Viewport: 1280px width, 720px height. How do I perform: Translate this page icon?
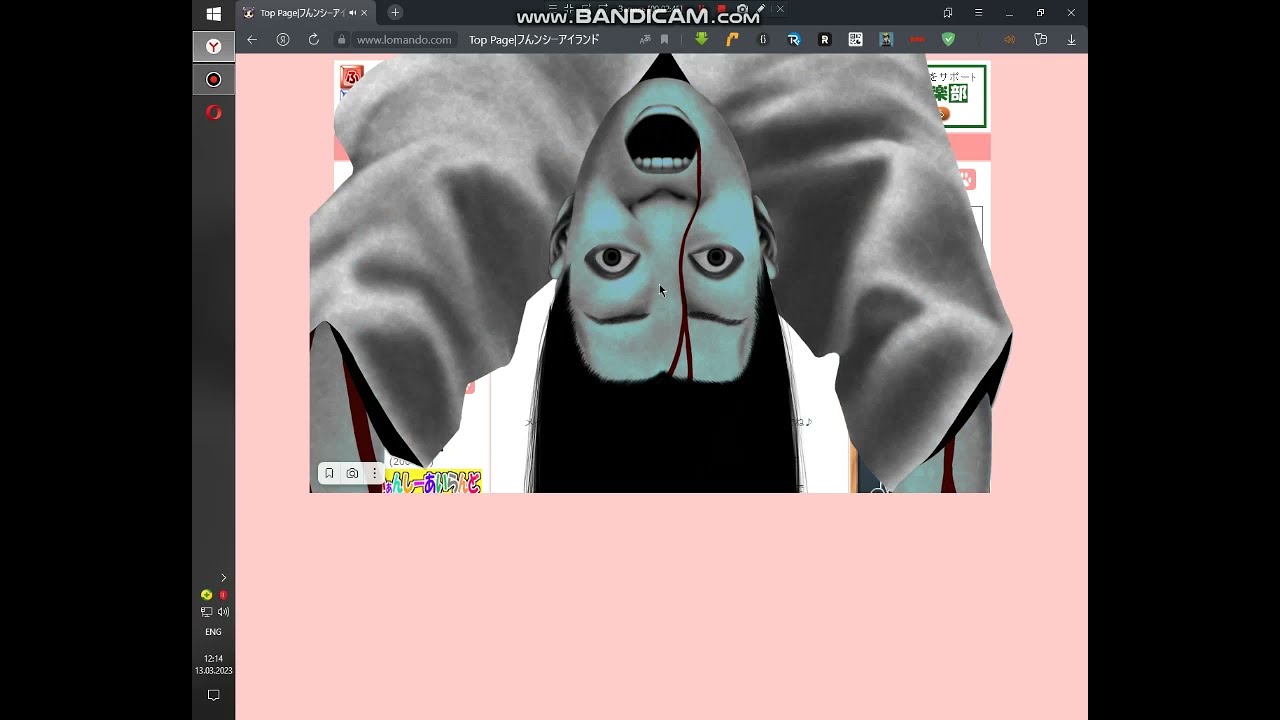pos(645,40)
